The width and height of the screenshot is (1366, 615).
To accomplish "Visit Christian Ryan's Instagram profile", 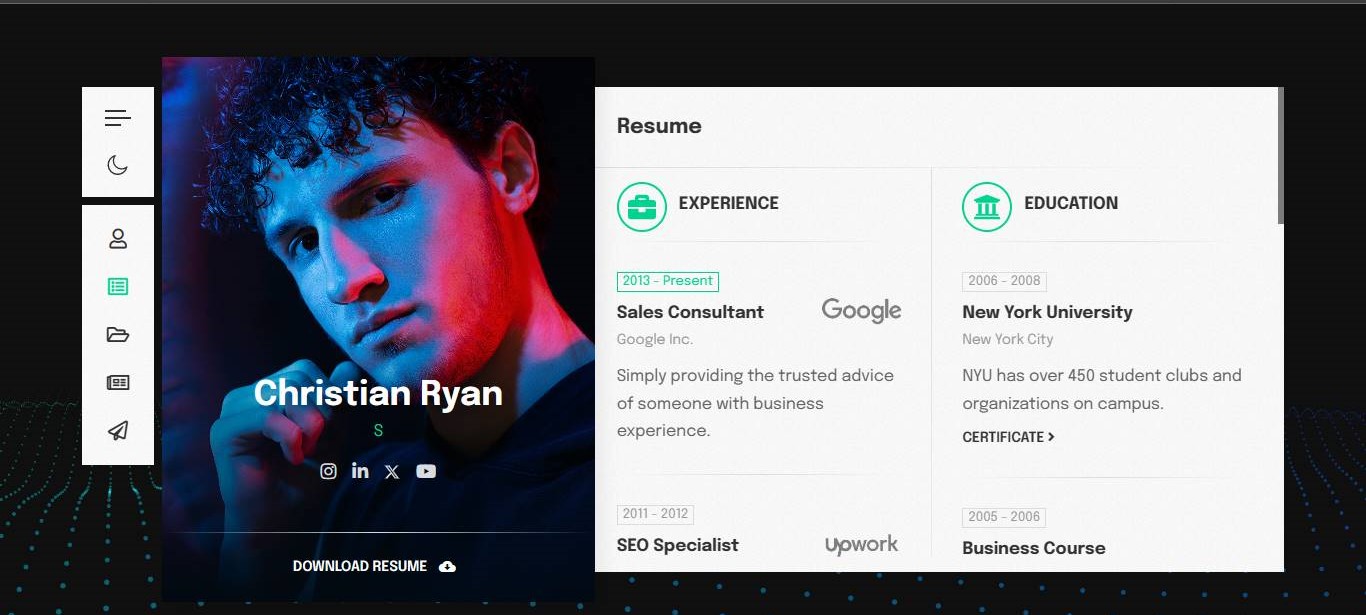I will (x=328, y=471).
